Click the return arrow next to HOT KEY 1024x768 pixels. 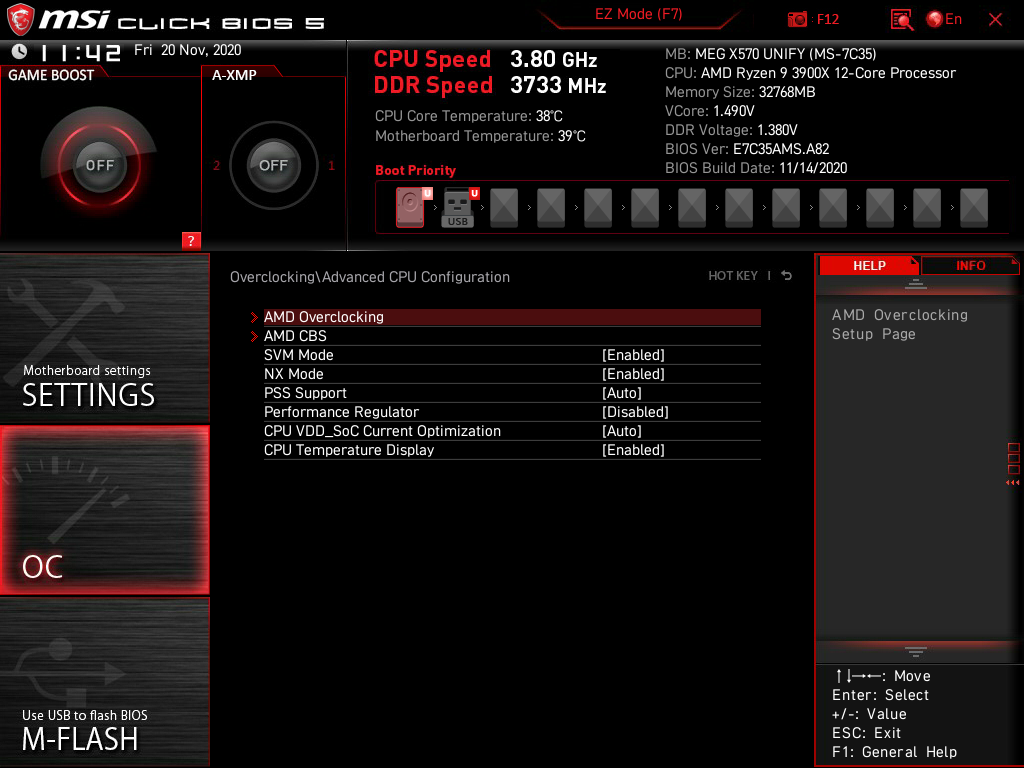(x=786, y=275)
